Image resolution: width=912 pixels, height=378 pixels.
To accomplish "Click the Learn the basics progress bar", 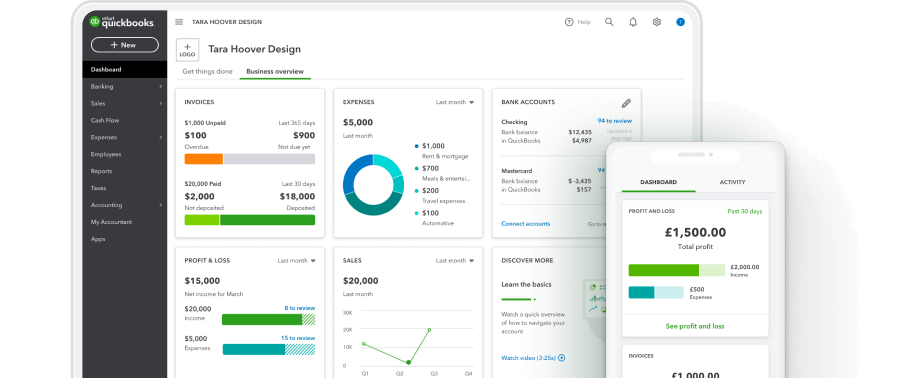I will [x=519, y=299].
